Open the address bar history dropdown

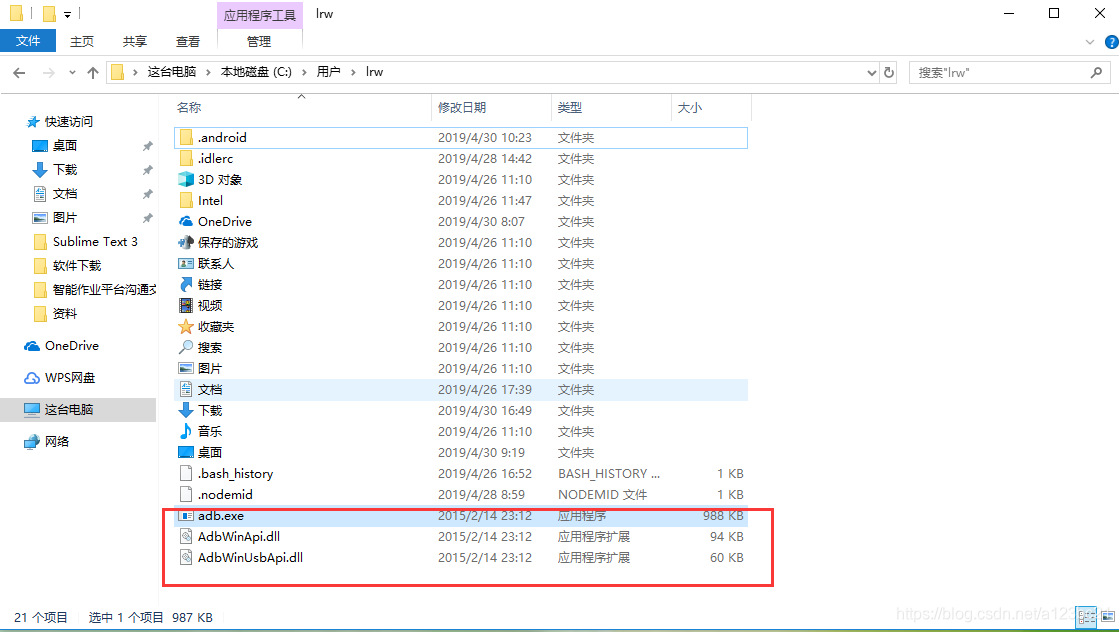(x=871, y=73)
